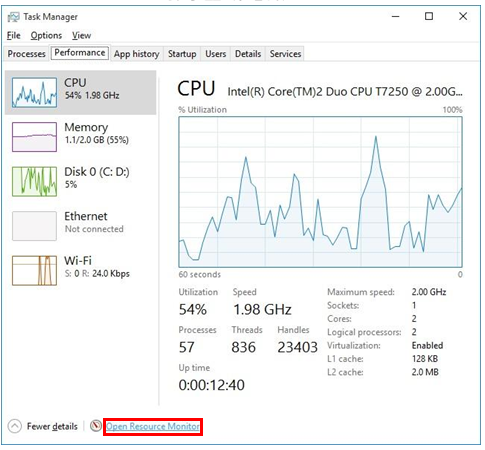Switch to the Details tab

(248, 54)
